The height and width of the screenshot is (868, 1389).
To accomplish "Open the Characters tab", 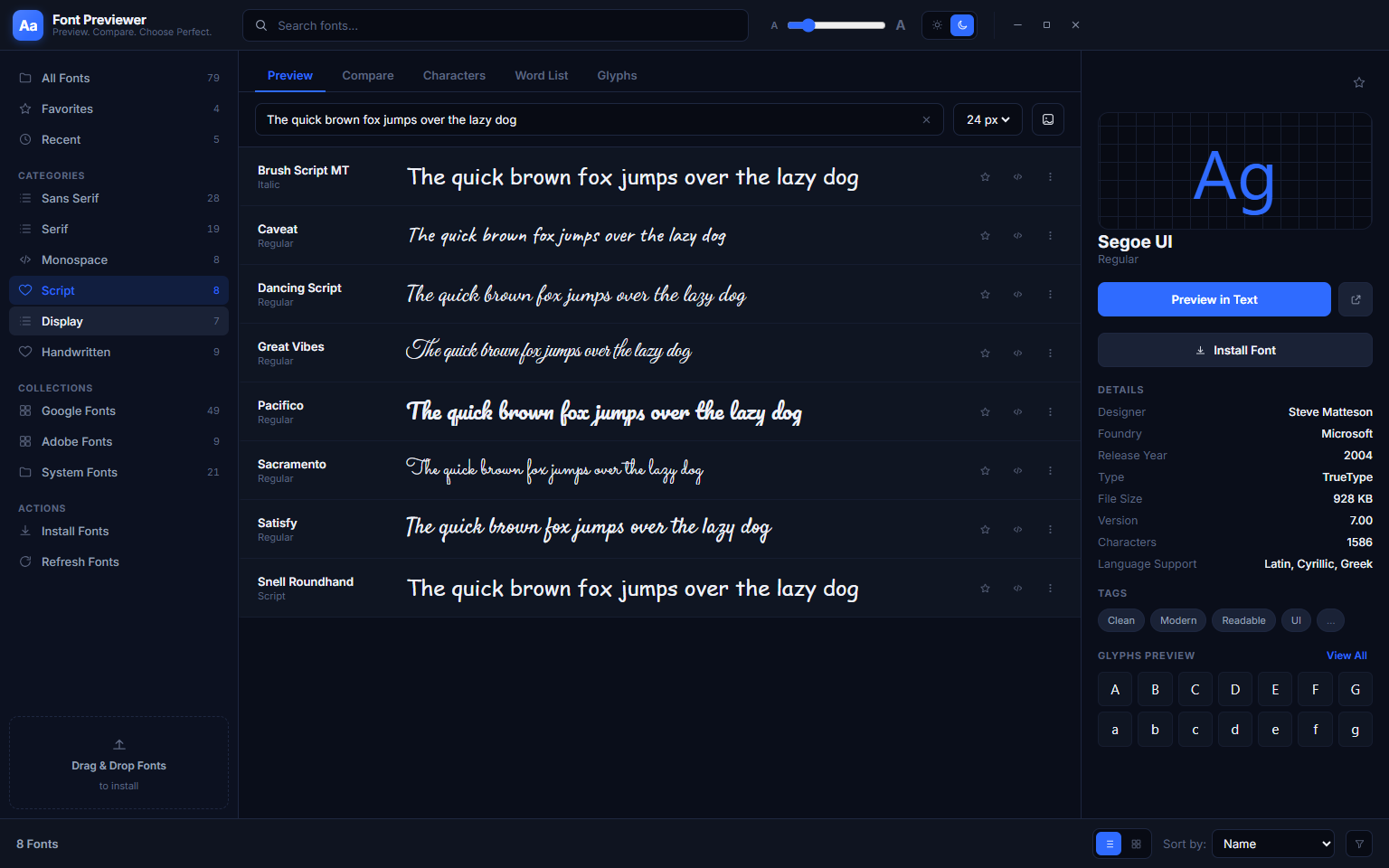I will click(454, 76).
